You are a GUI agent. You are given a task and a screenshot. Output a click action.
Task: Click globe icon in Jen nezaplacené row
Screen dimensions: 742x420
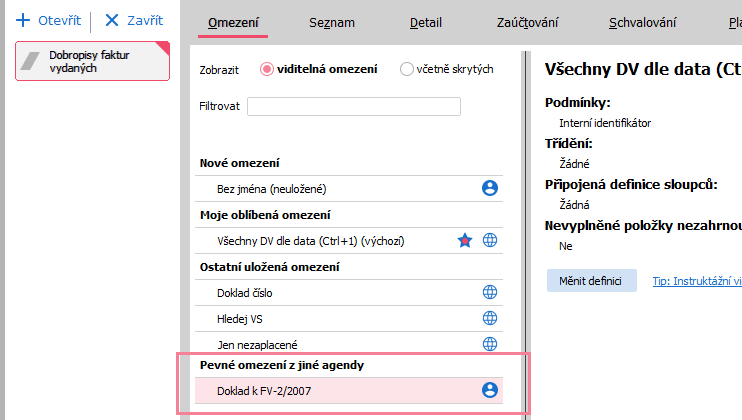click(x=490, y=344)
